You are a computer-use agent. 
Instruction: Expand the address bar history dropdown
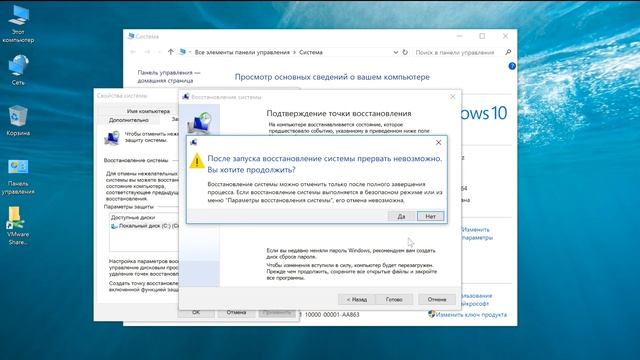coord(396,52)
